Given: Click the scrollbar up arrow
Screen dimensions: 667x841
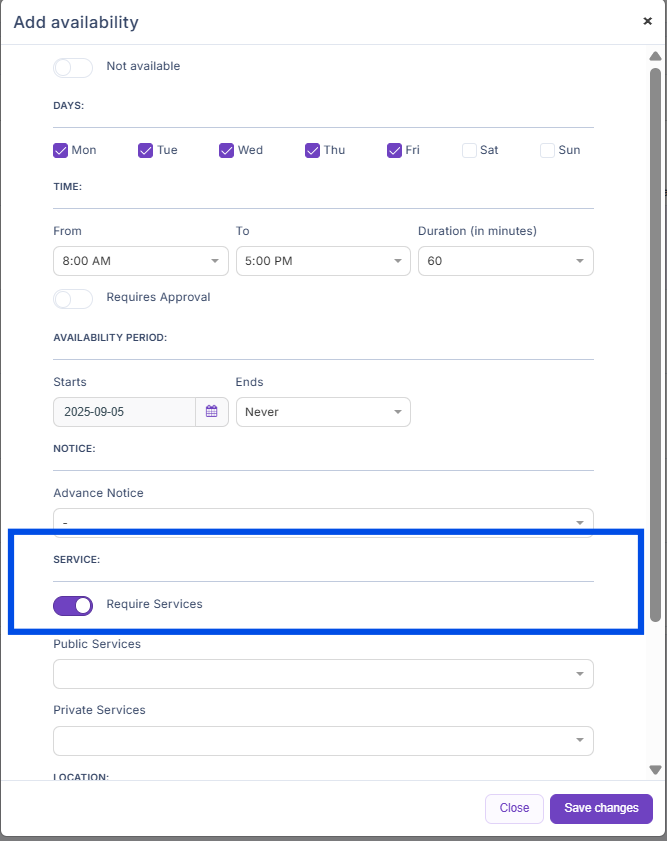Looking at the screenshot, I should [x=655, y=56].
